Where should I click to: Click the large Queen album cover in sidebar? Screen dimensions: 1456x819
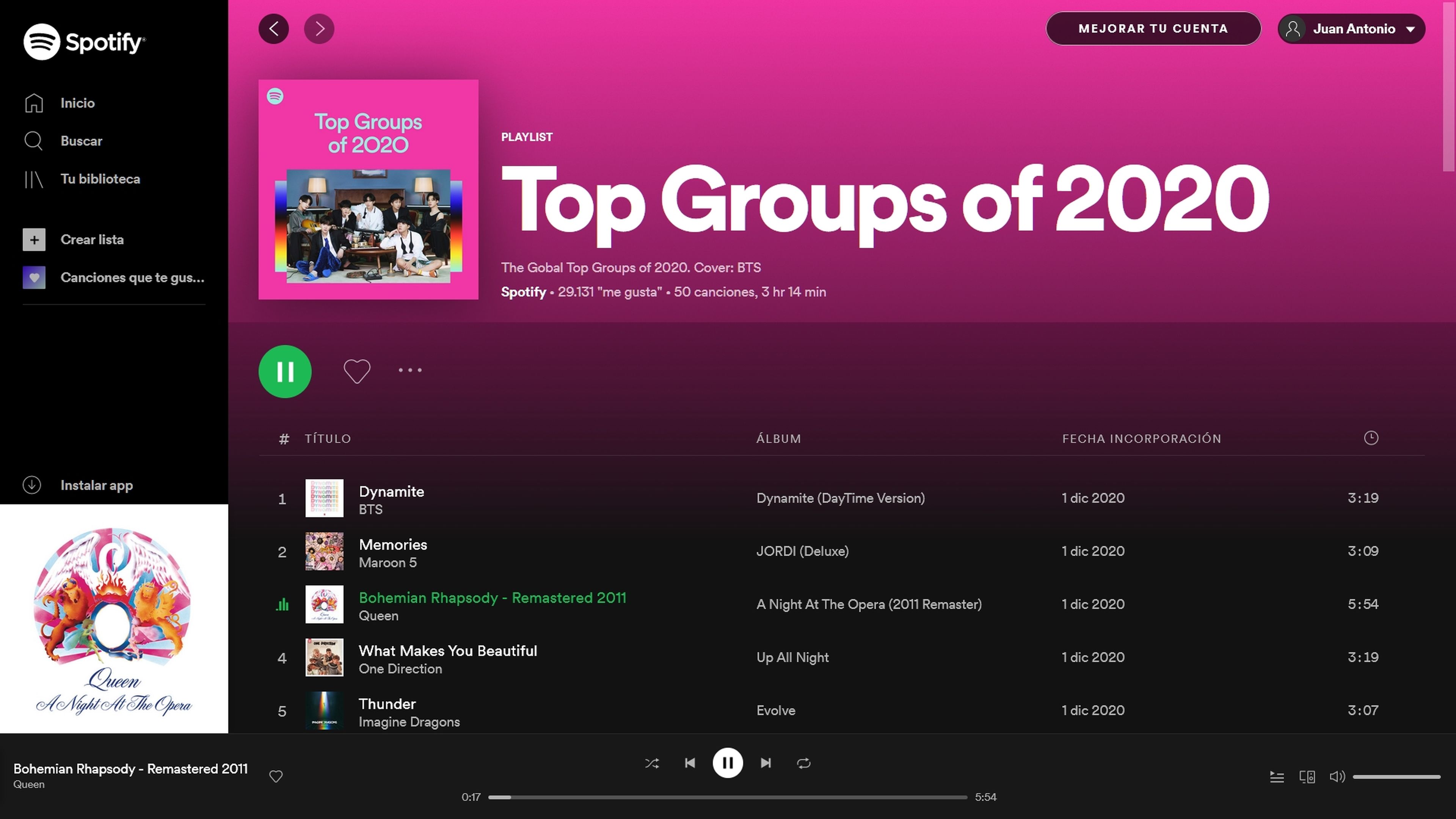point(114,619)
